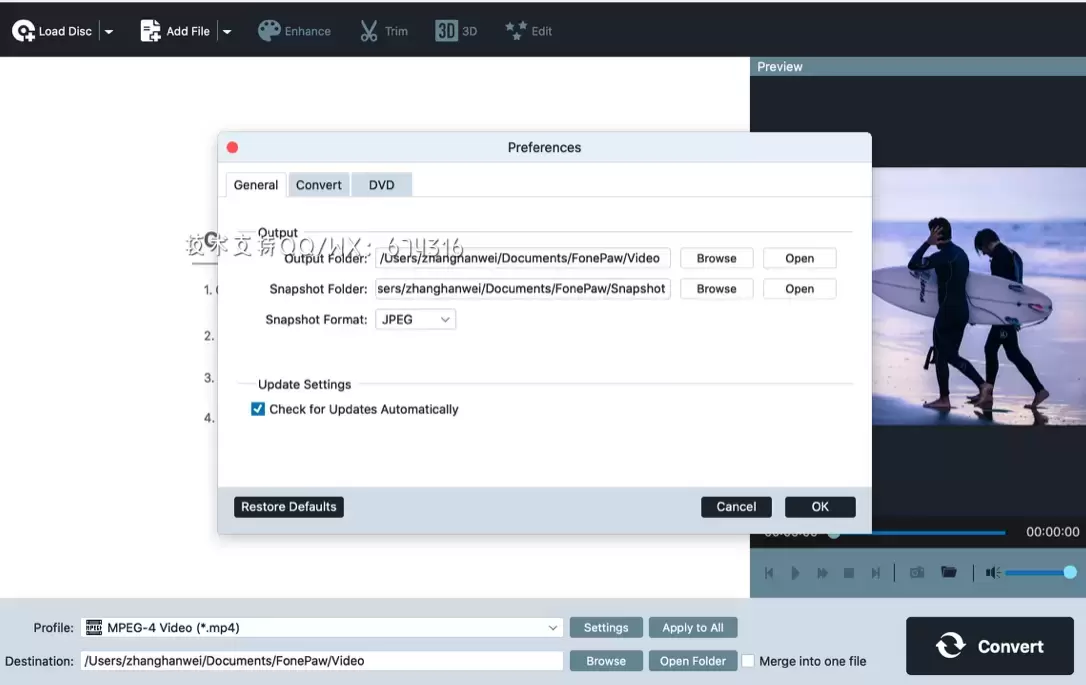Open the Enhance palette tool

269,31
